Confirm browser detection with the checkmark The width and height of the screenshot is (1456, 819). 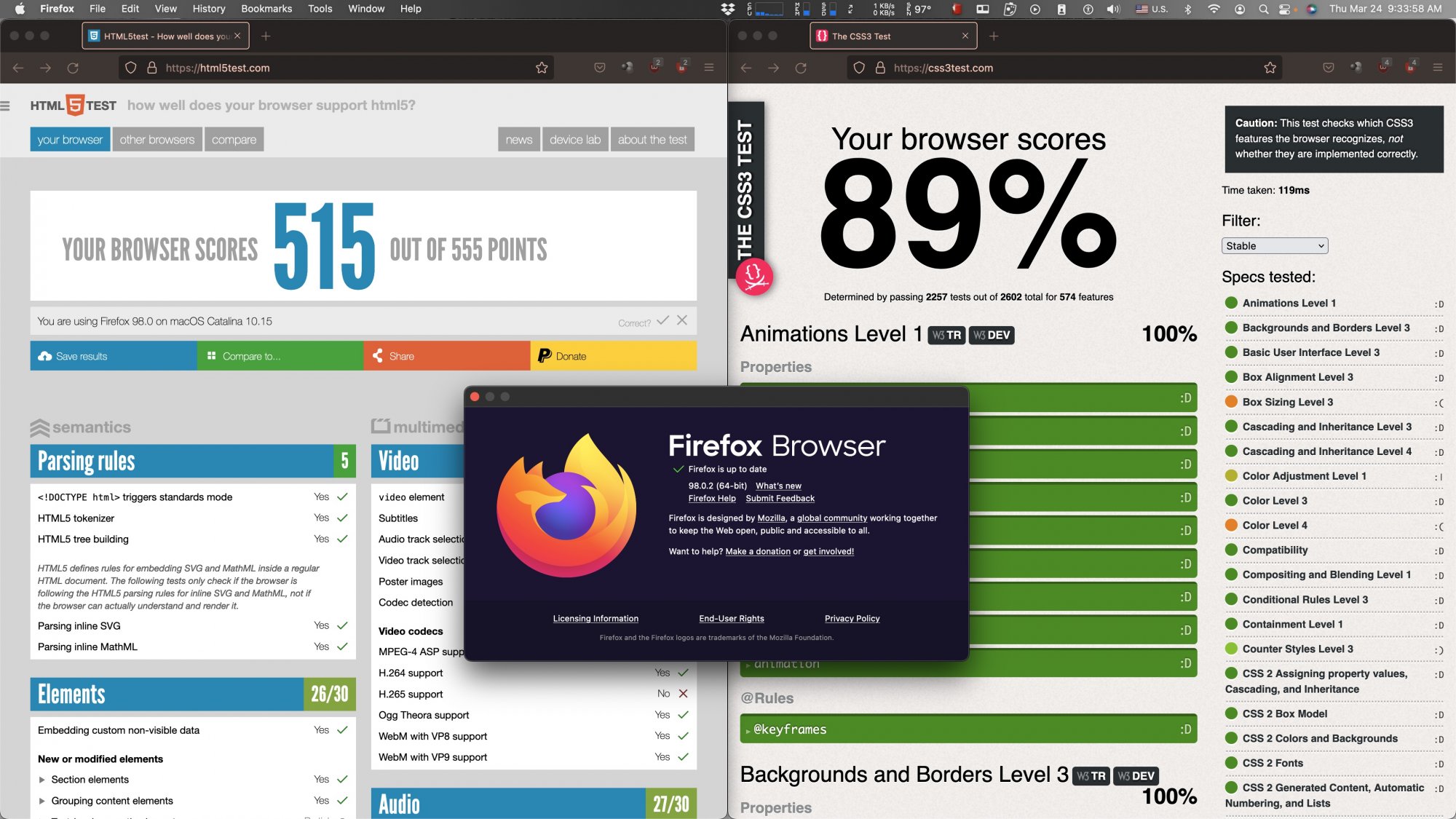point(662,320)
